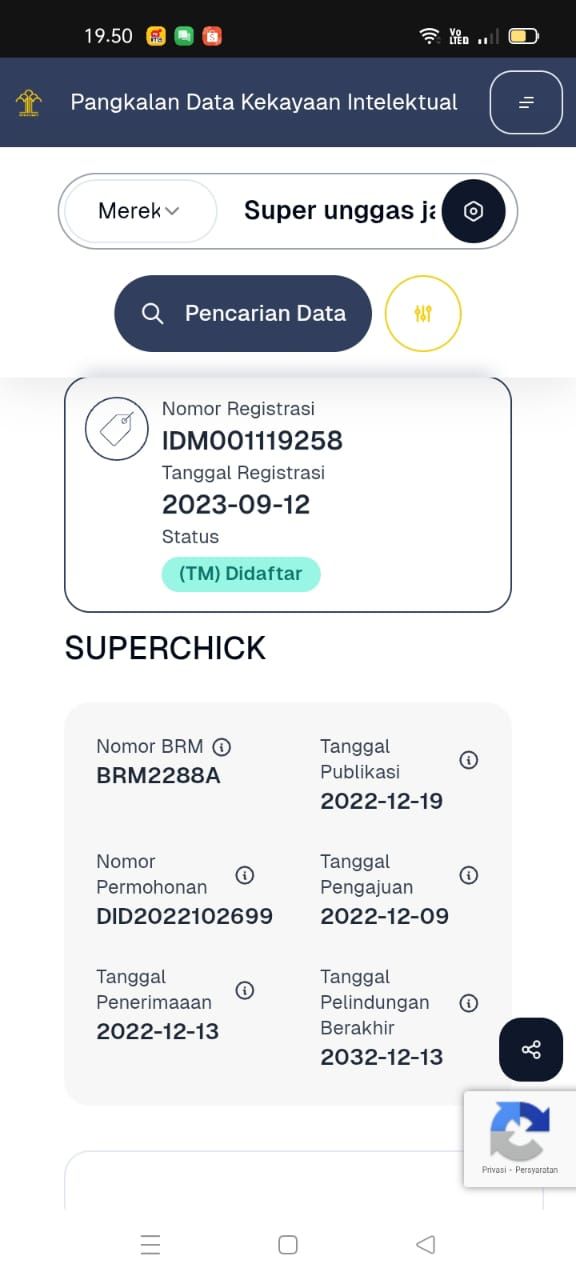Open Pangkalan Data Kekayaan Intelektual title link

pyautogui.click(x=264, y=102)
